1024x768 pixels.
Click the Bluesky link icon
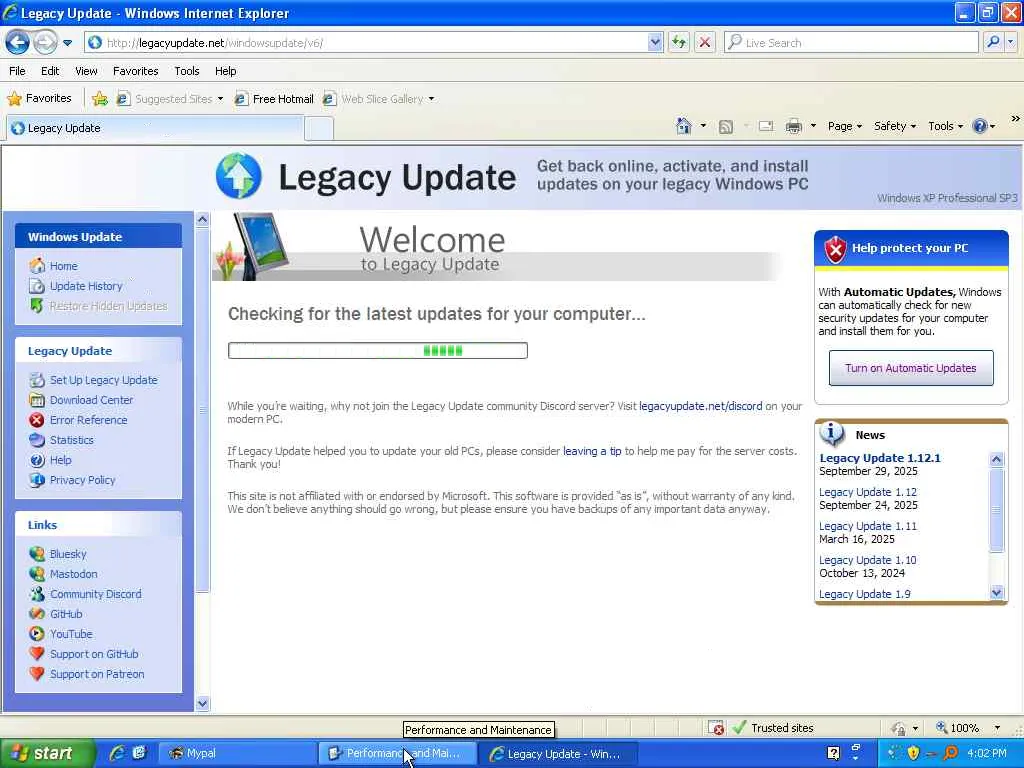click(37, 554)
